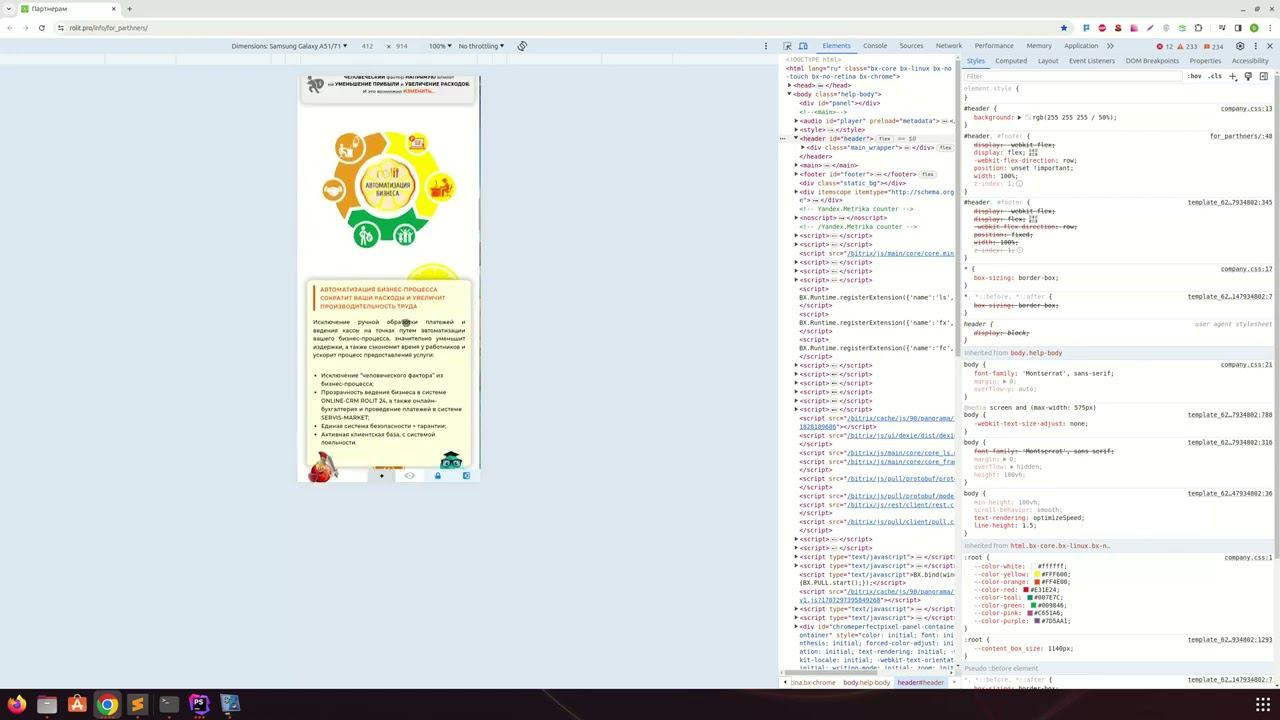This screenshot has width=1280, height=720.
Task: Open device toolbar more options menu
Action: [x=766, y=46]
